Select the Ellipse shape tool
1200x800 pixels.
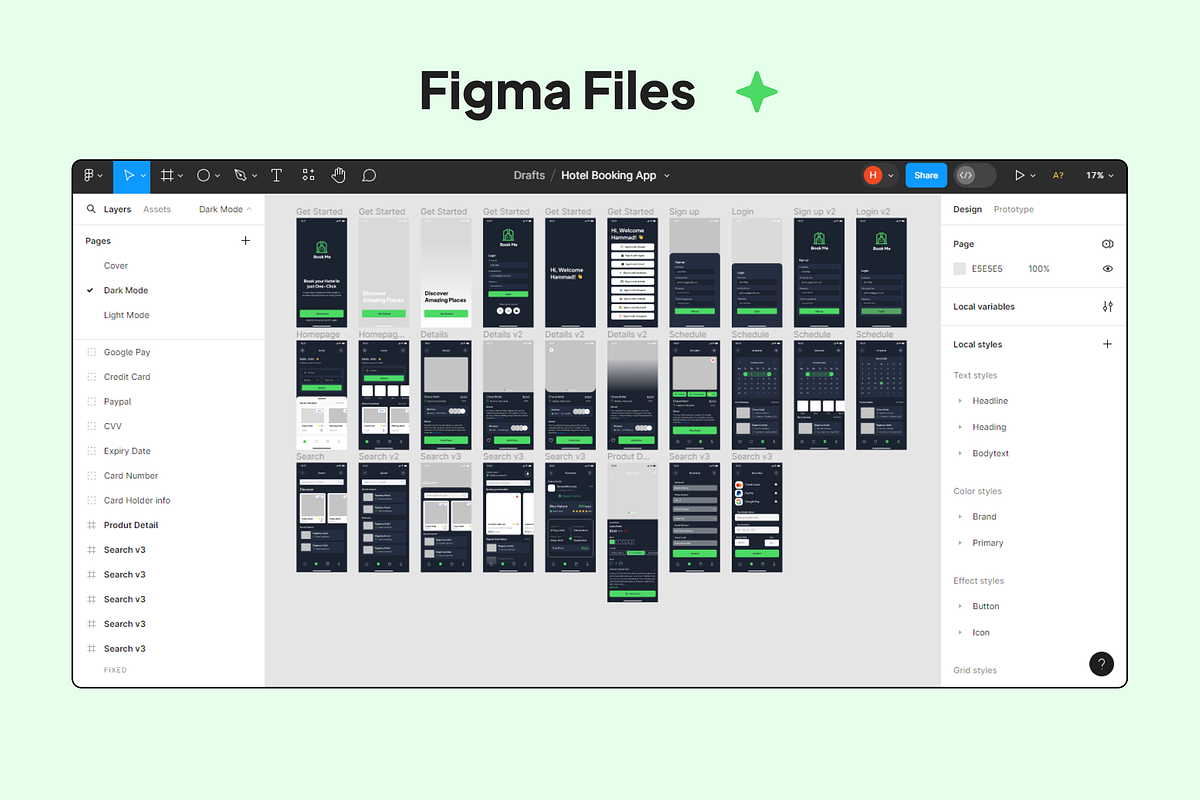203,175
